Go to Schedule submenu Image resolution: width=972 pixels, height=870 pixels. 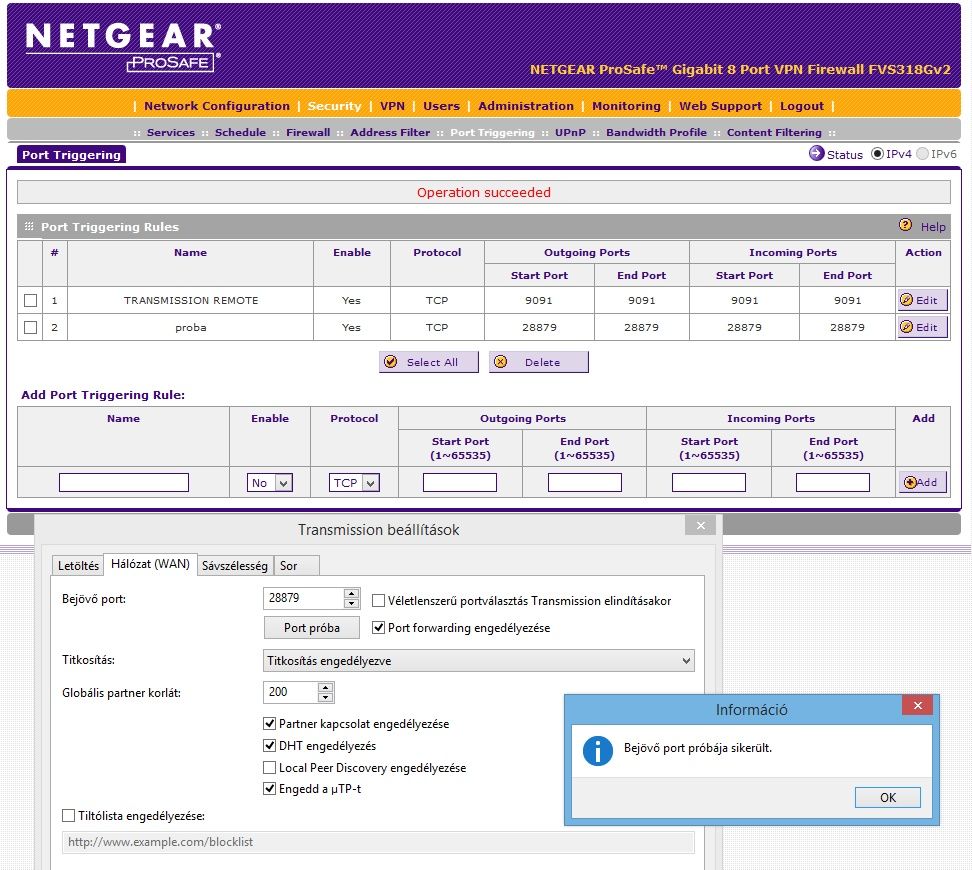240,132
